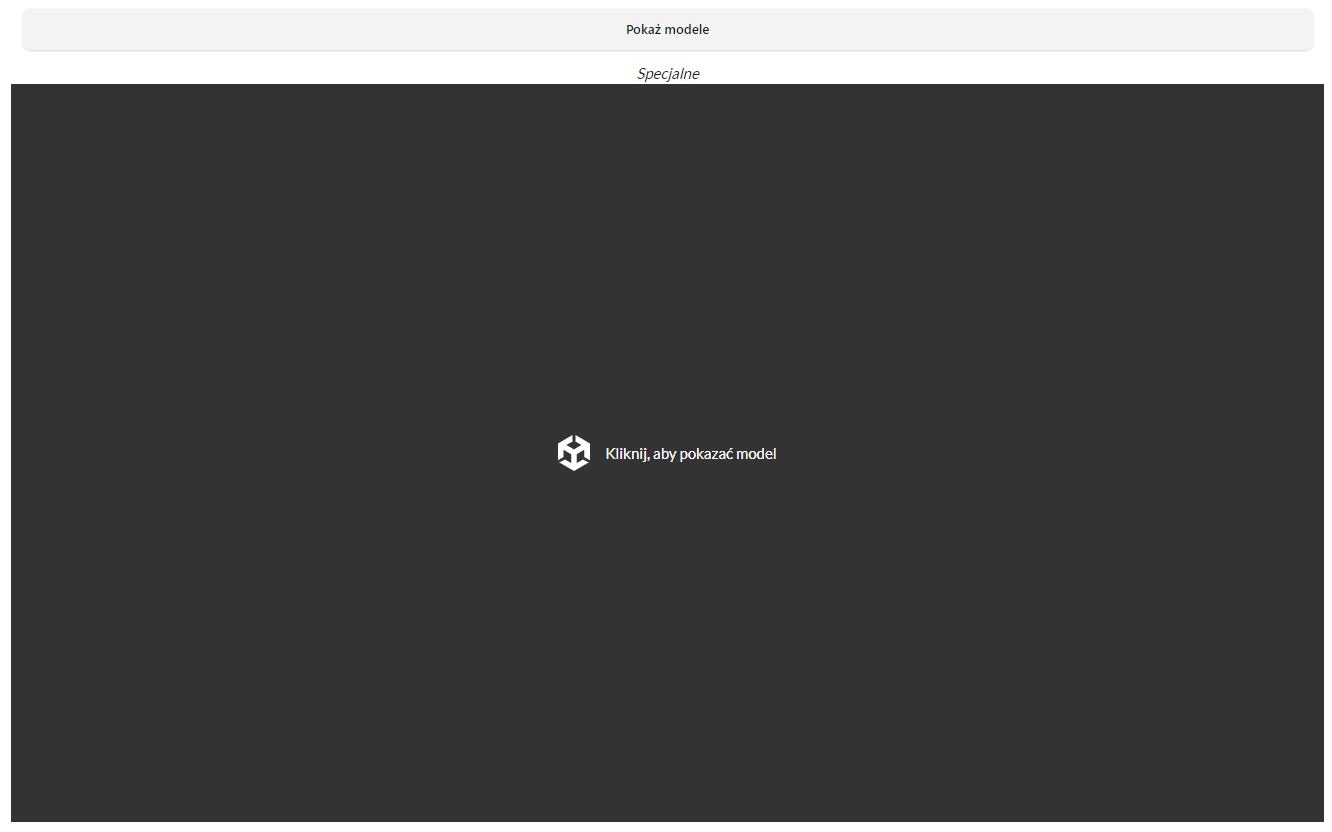
Task: Click the word 'modele' in the top bar
Action: tap(688, 30)
